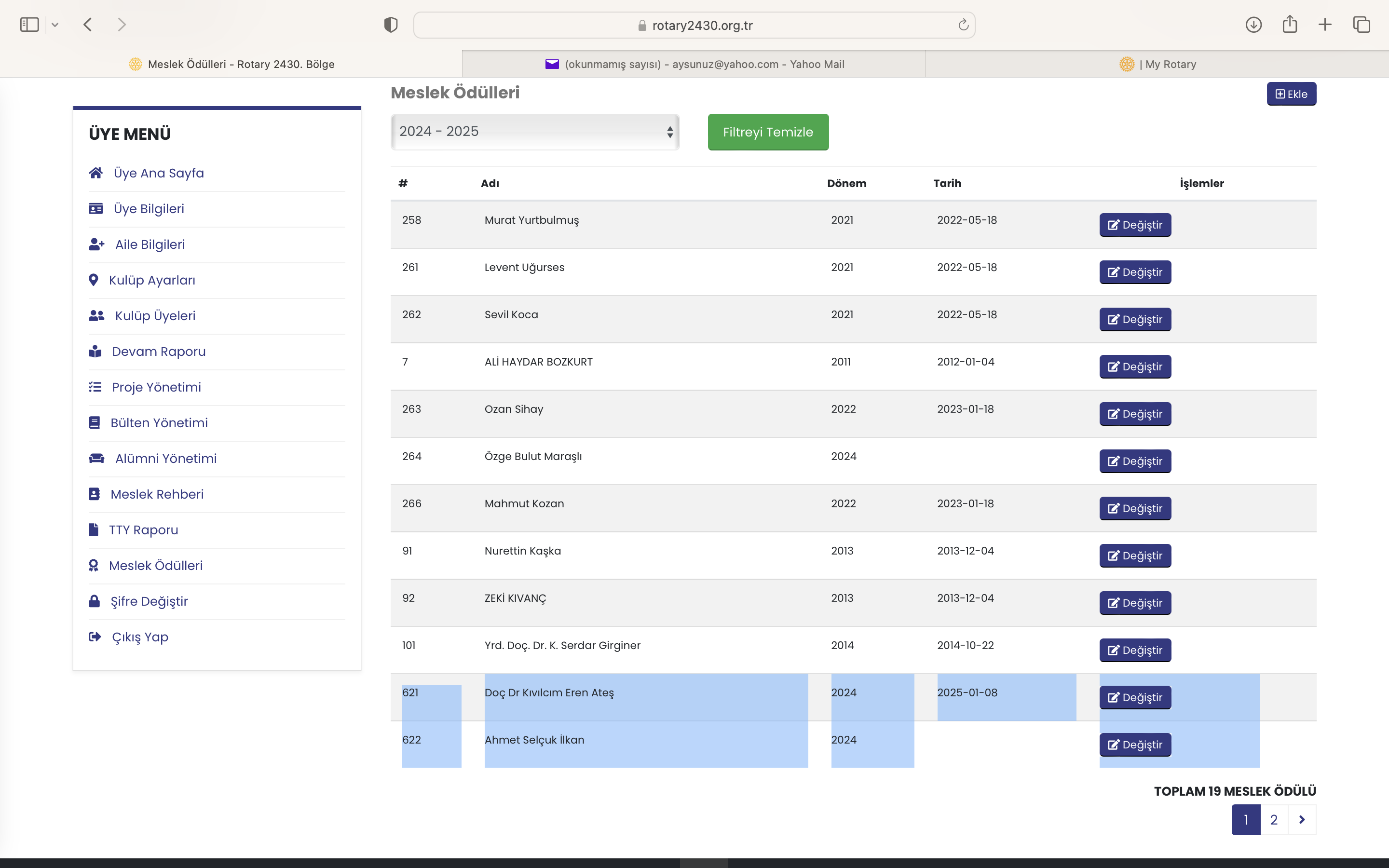Click Değiştir for Mahmut Kozan

[1135, 509]
